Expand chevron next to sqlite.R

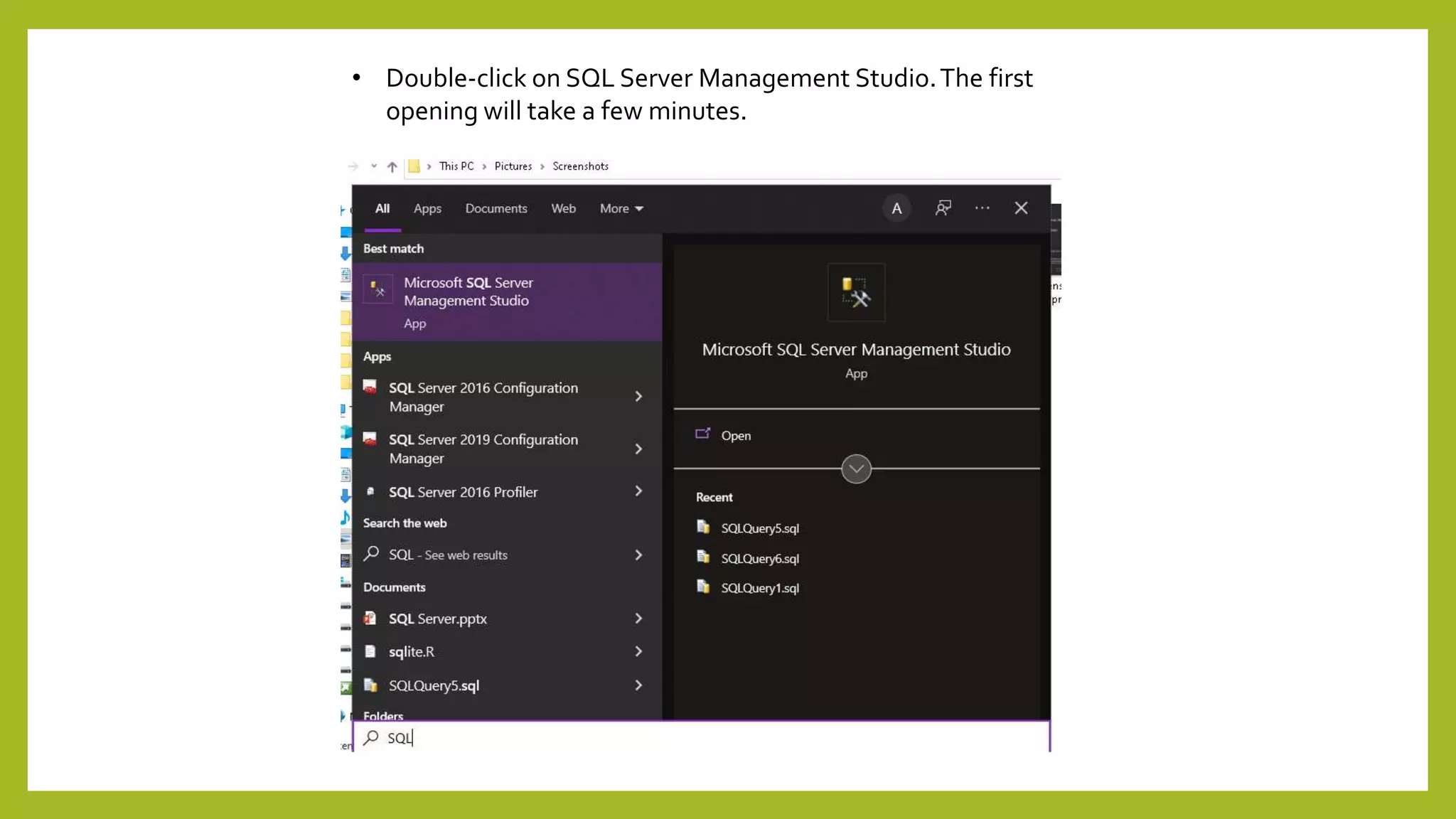[638, 651]
